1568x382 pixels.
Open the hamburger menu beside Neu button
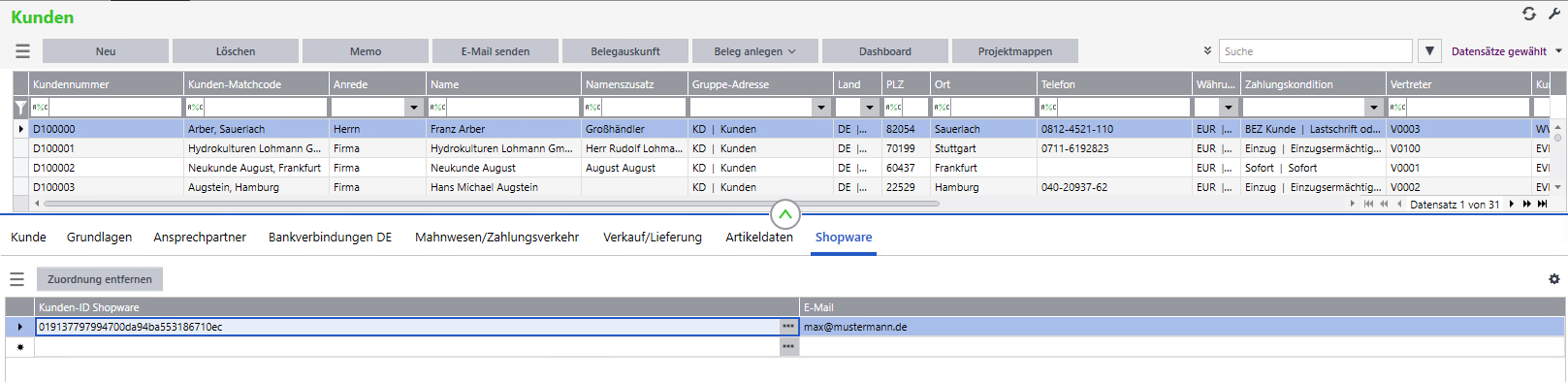pos(22,51)
